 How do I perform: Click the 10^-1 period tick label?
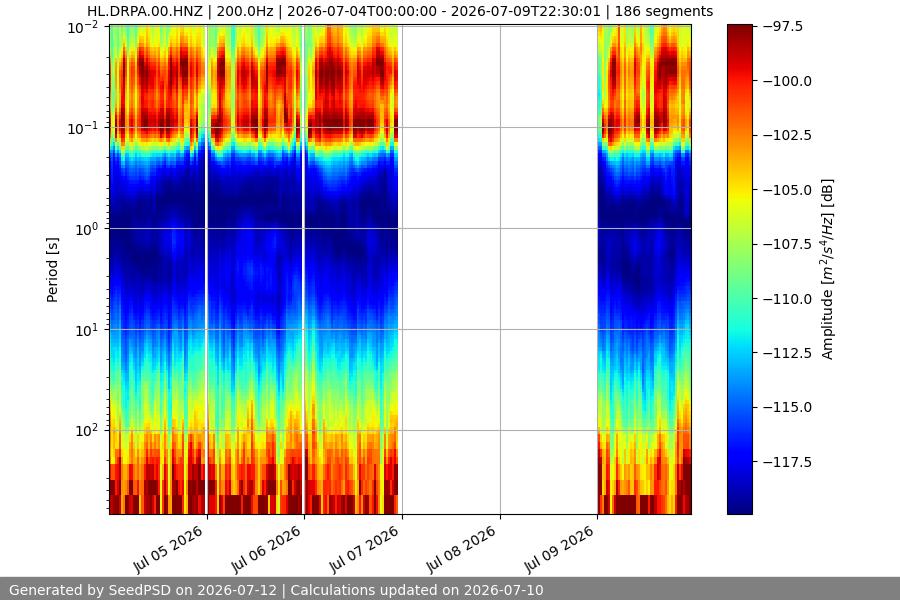click(83, 128)
